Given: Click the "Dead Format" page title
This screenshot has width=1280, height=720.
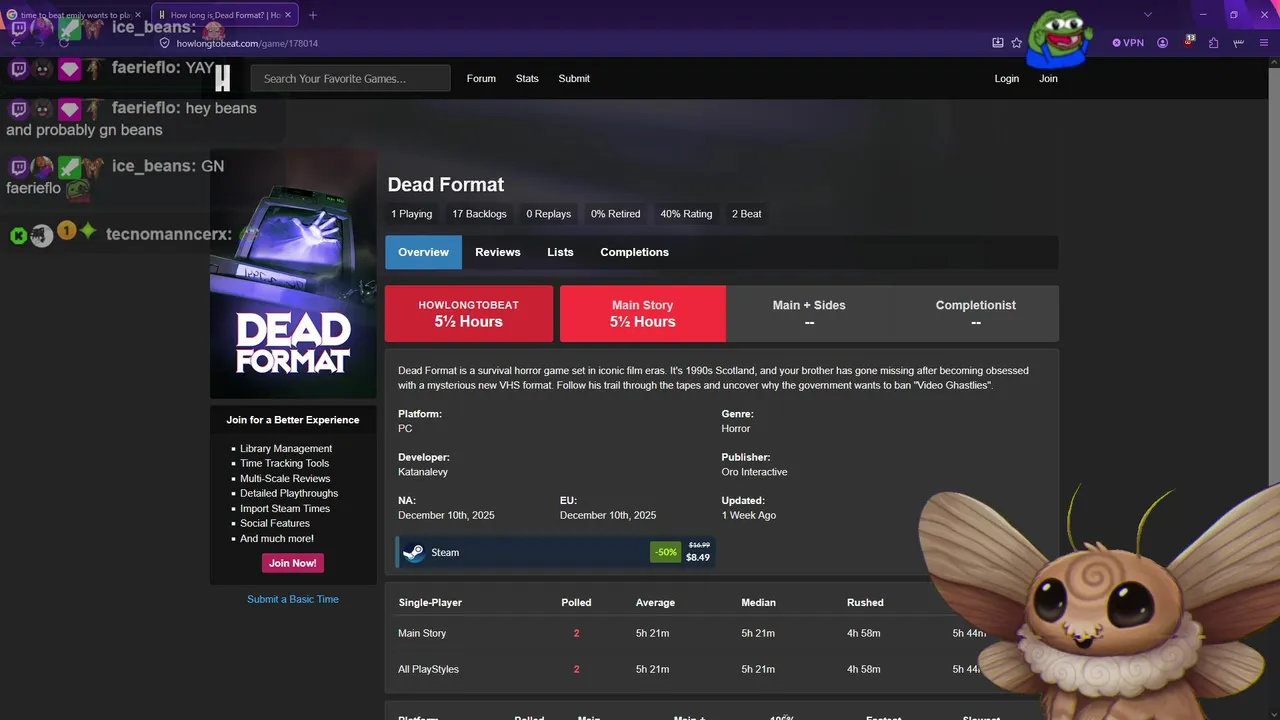Looking at the screenshot, I should [x=446, y=185].
